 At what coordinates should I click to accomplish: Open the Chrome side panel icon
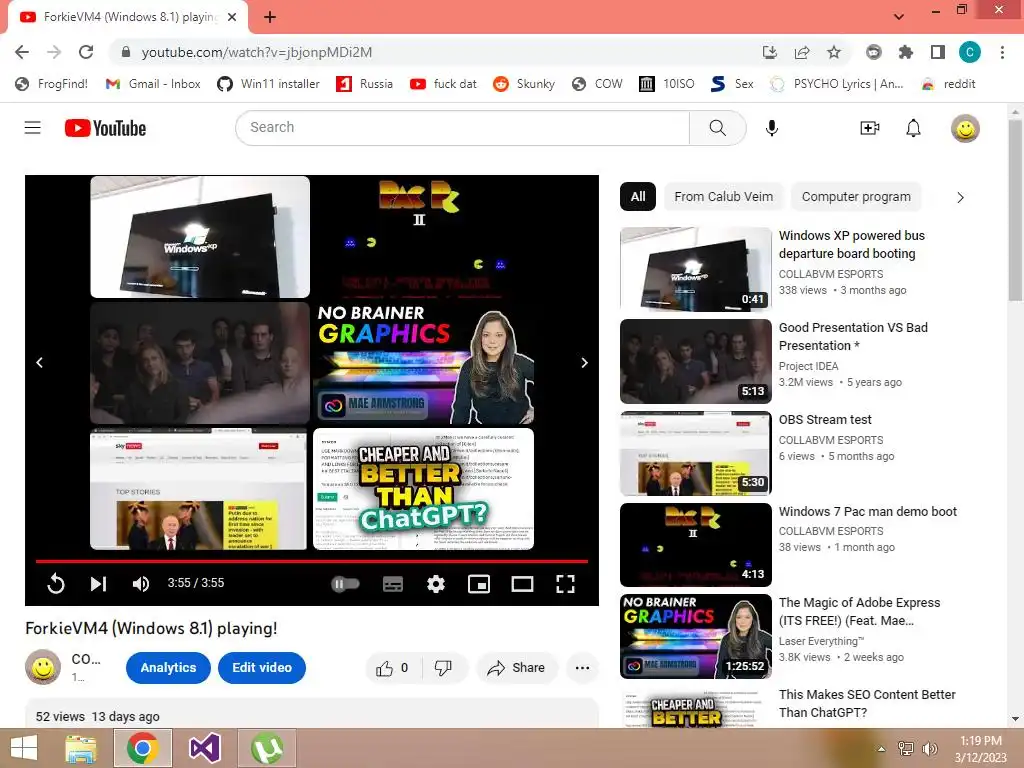pyautogui.click(x=938, y=52)
